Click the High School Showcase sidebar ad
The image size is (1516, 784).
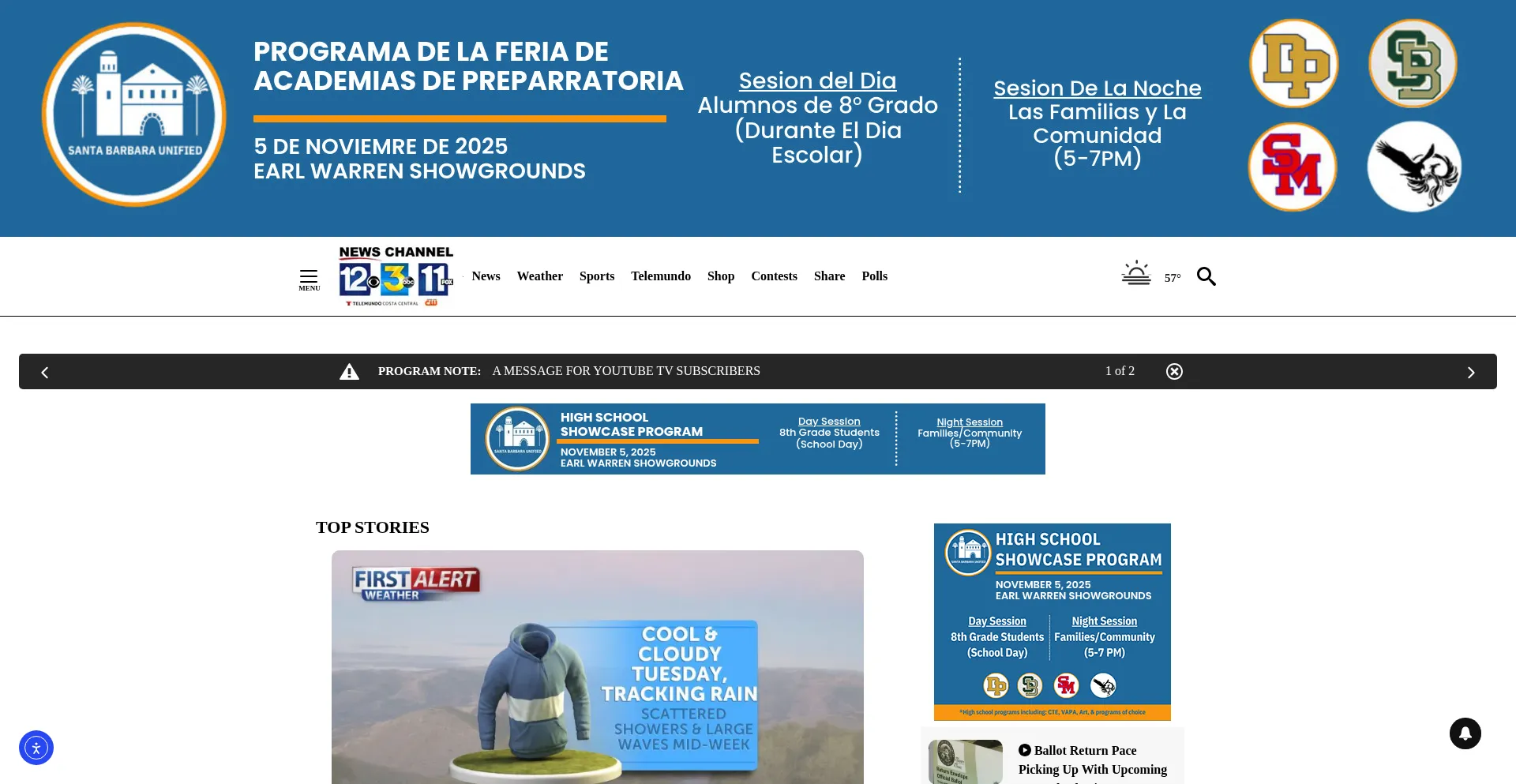coord(1052,621)
